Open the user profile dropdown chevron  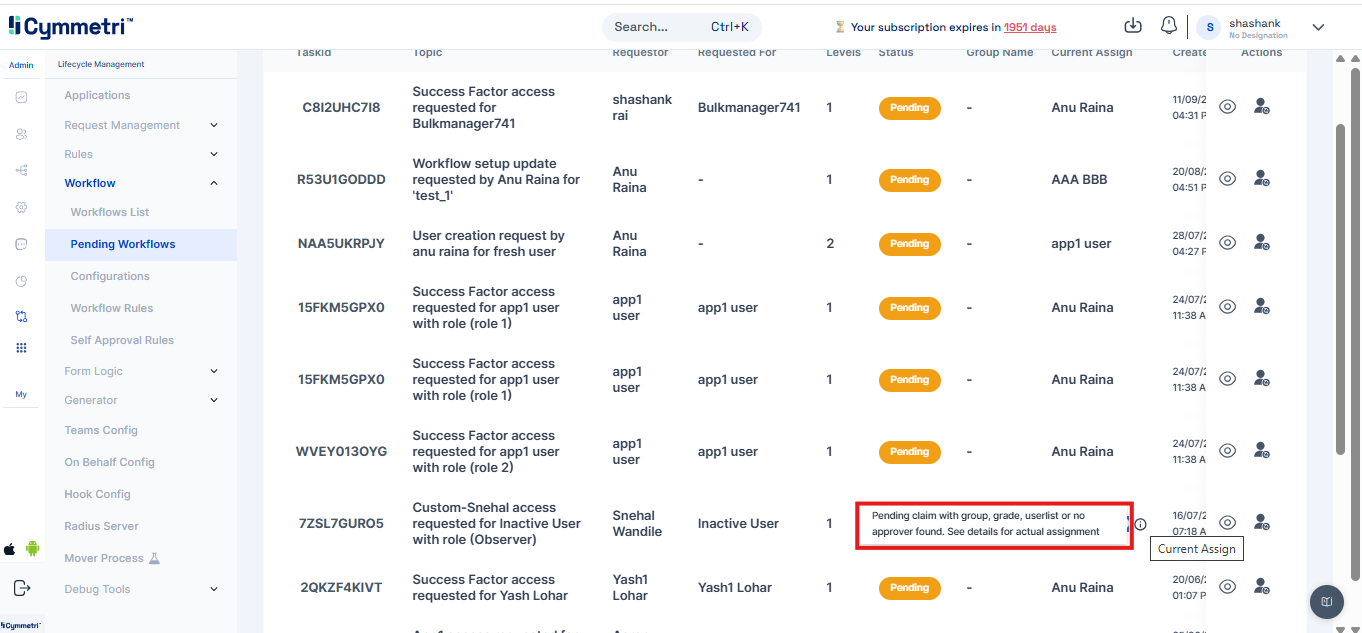click(x=1318, y=27)
